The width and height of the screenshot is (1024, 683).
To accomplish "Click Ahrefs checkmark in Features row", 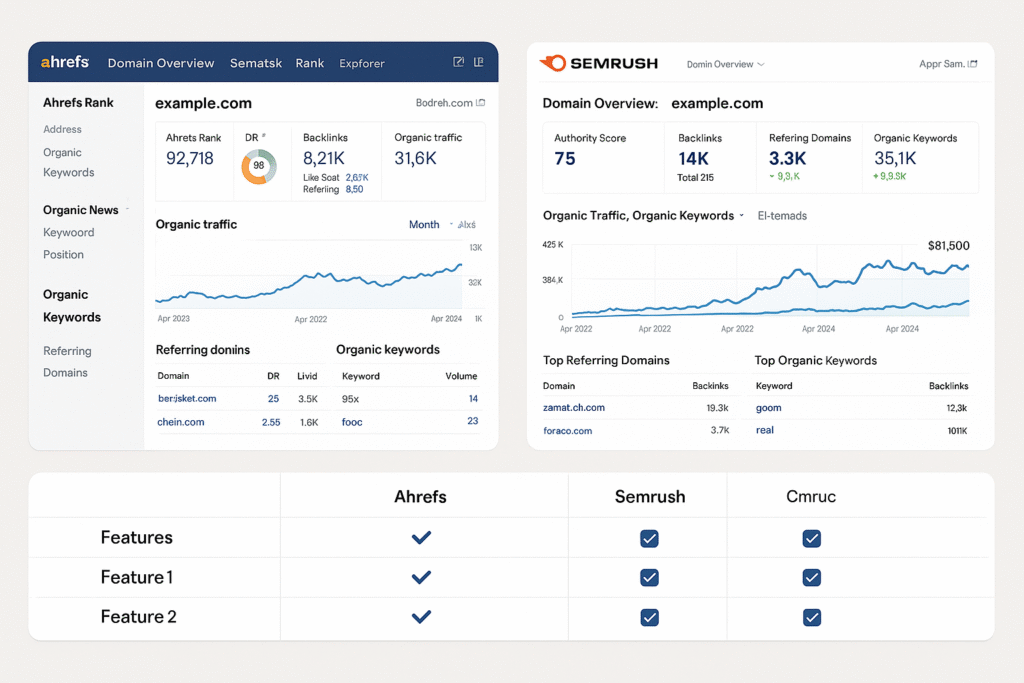I will [x=421, y=537].
